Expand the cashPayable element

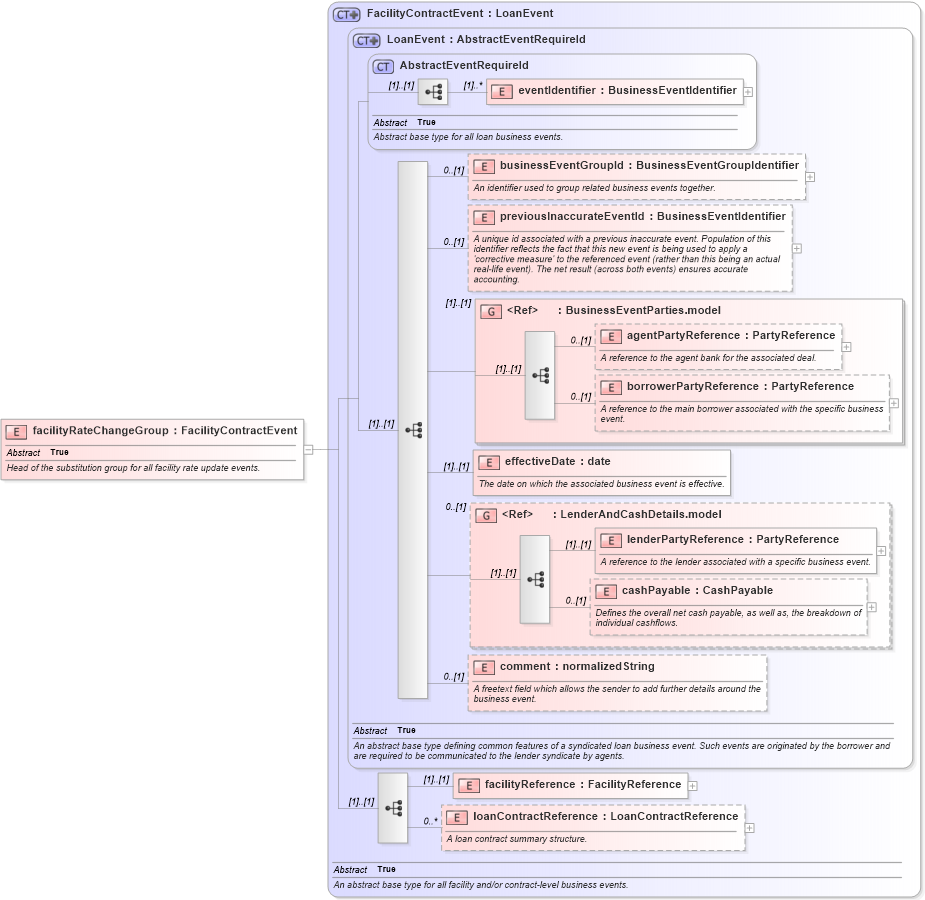[870, 607]
